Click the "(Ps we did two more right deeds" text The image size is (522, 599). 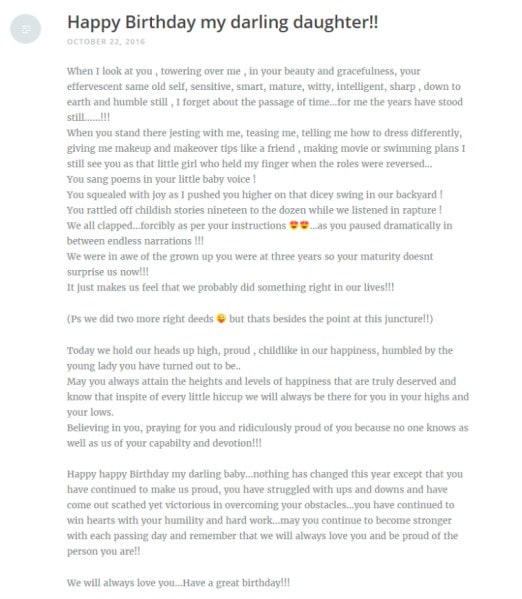pos(140,319)
